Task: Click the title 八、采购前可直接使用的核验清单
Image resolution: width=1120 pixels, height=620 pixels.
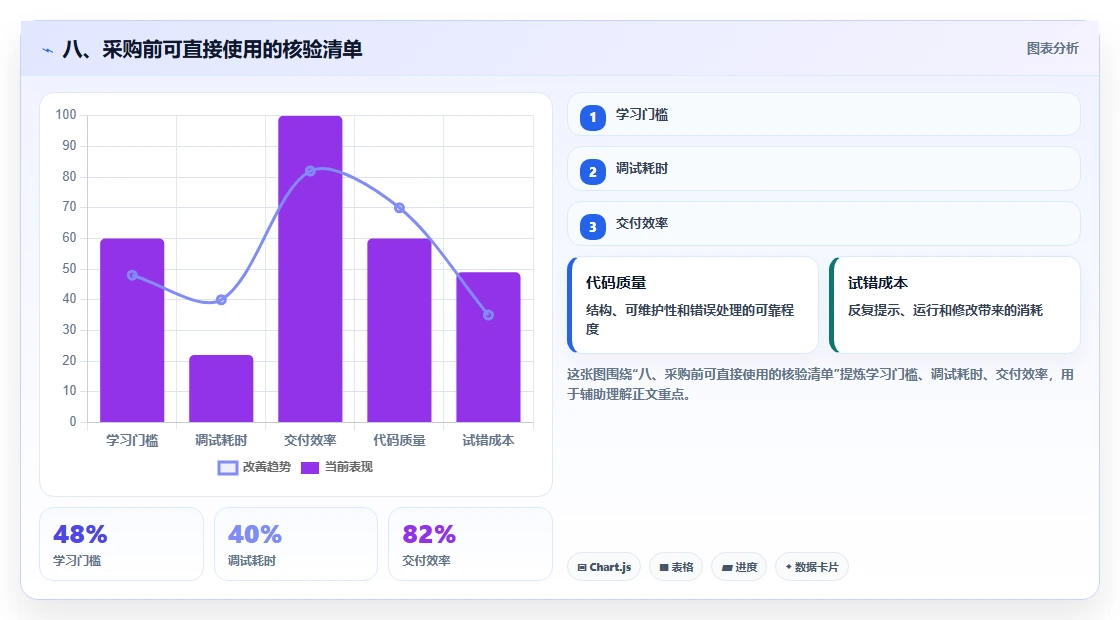Action: [x=213, y=49]
